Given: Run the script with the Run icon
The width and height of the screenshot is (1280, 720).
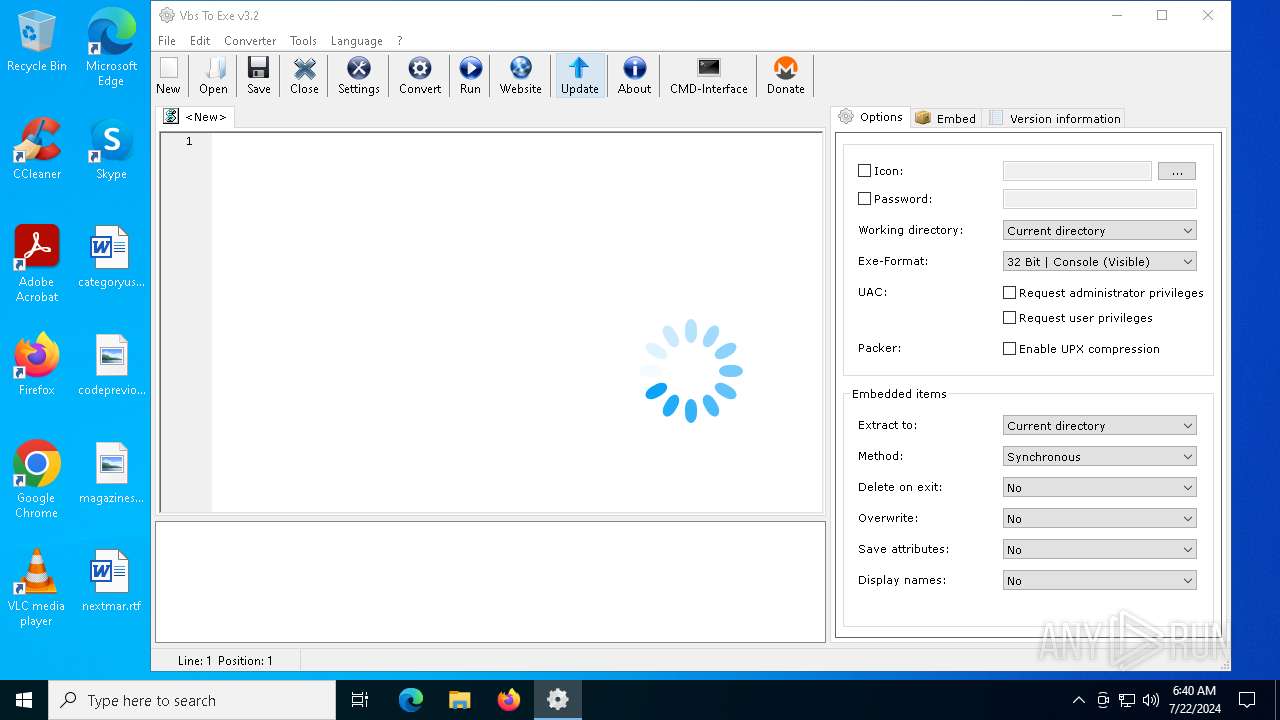Looking at the screenshot, I should click(x=470, y=76).
